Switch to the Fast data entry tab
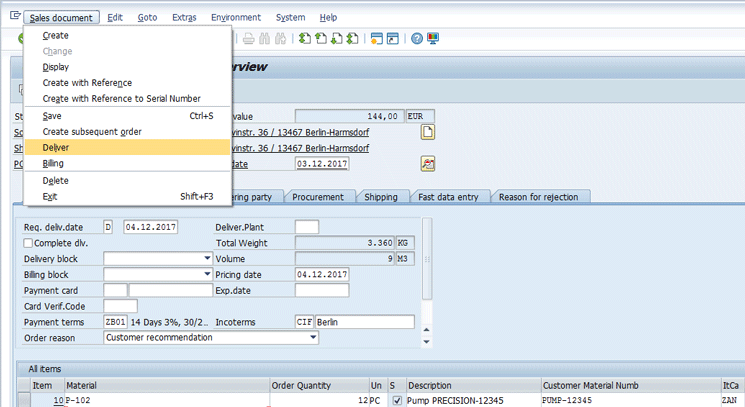 [448, 197]
